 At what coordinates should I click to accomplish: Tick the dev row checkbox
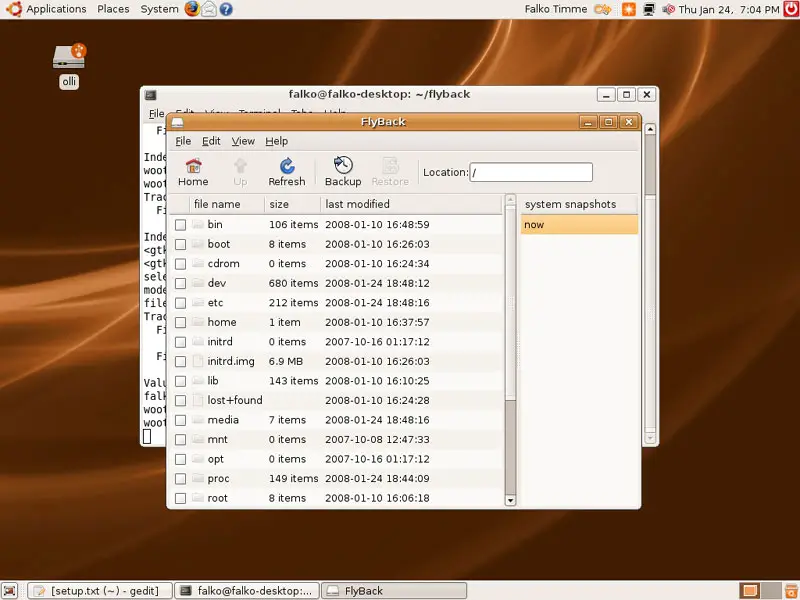[x=180, y=284]
